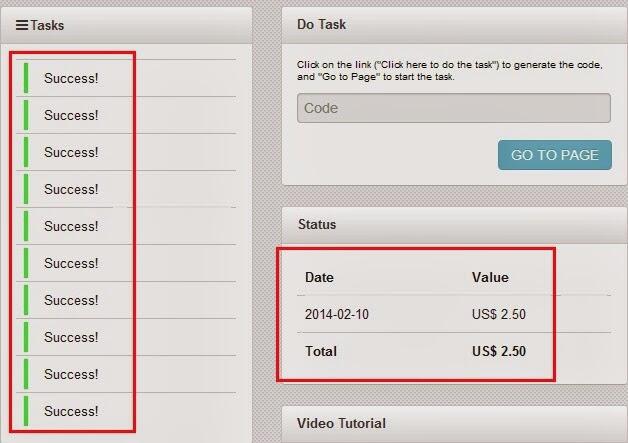Click the Status panel heading
628x443 pixels.
pyautogui.click(x=317, y=224)
